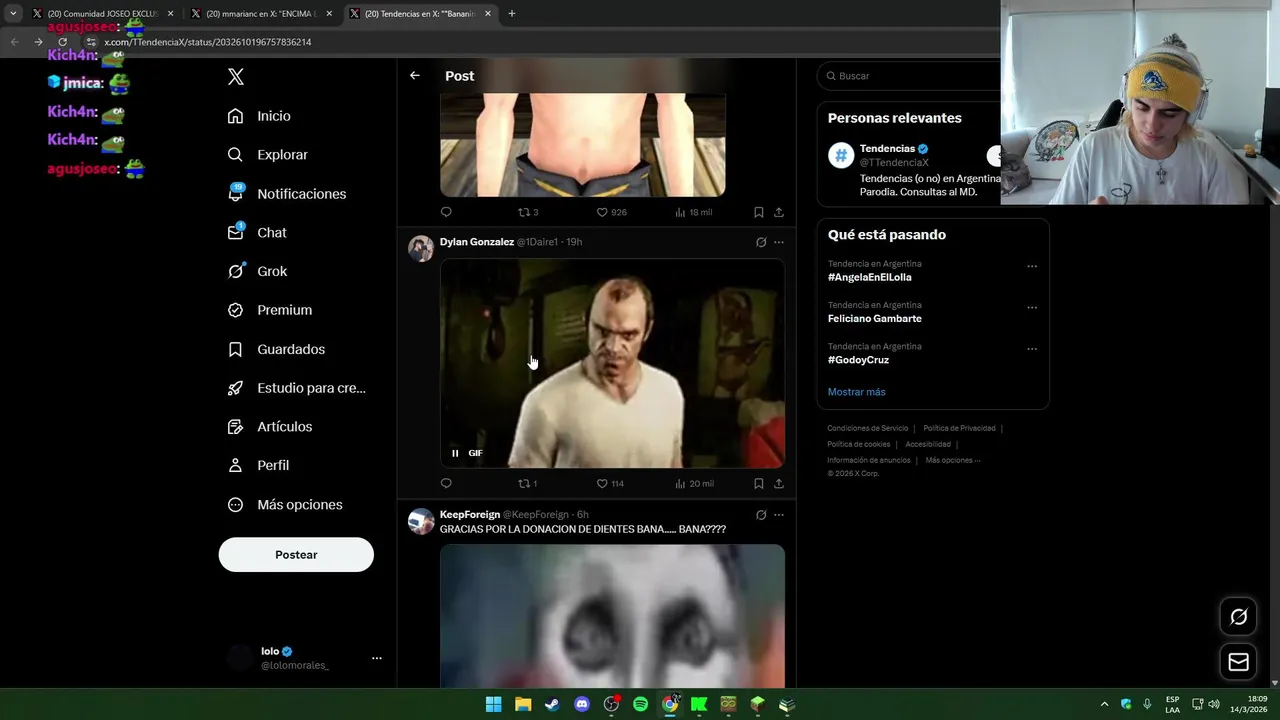Show hidden system tray icons
The width and height of the screenshot is (1280, 720).
click(1104, 704)
